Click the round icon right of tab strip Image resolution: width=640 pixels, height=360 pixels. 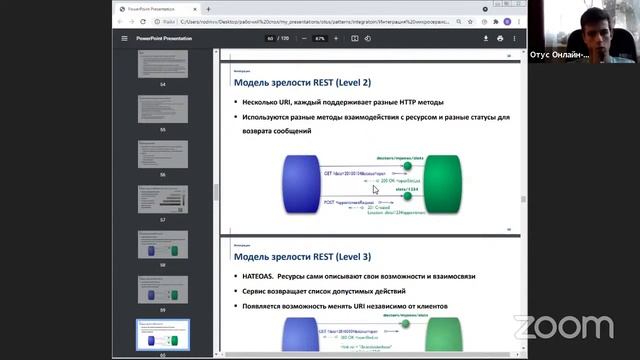[x=485, y=9]
